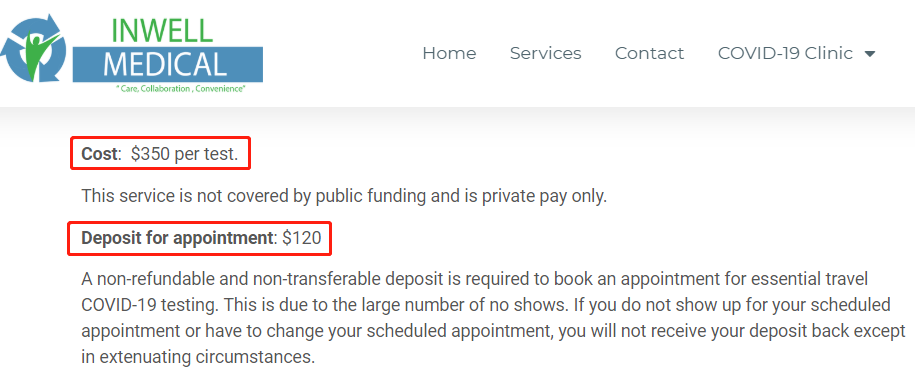Go to the Home page
This screenshot has height=375, width=915.
click(x=449, y=53)
